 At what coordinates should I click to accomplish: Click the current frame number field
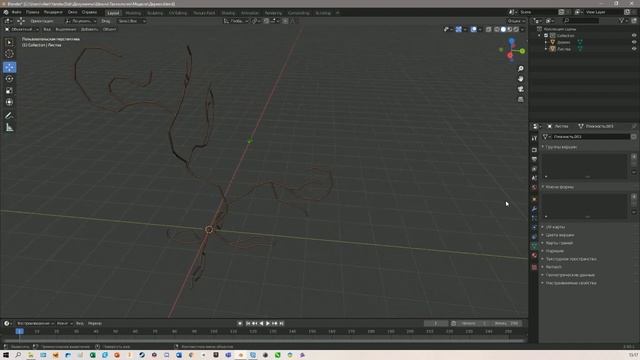(436, 323)
